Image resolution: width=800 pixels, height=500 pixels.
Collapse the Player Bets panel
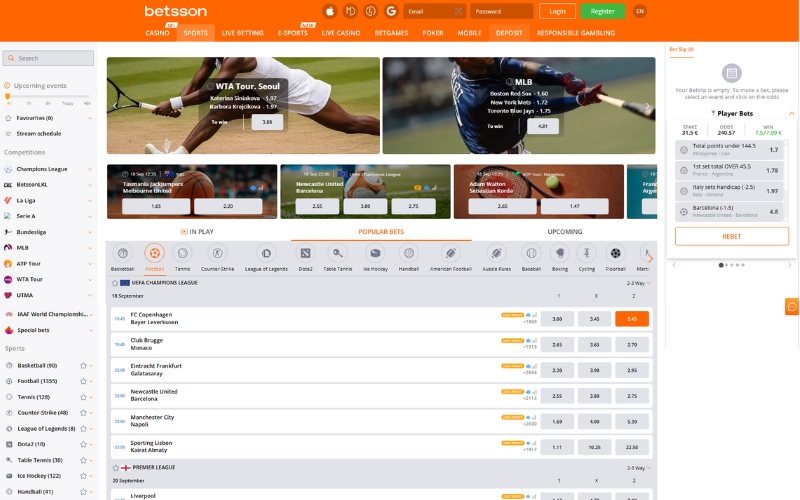point(791,113)
